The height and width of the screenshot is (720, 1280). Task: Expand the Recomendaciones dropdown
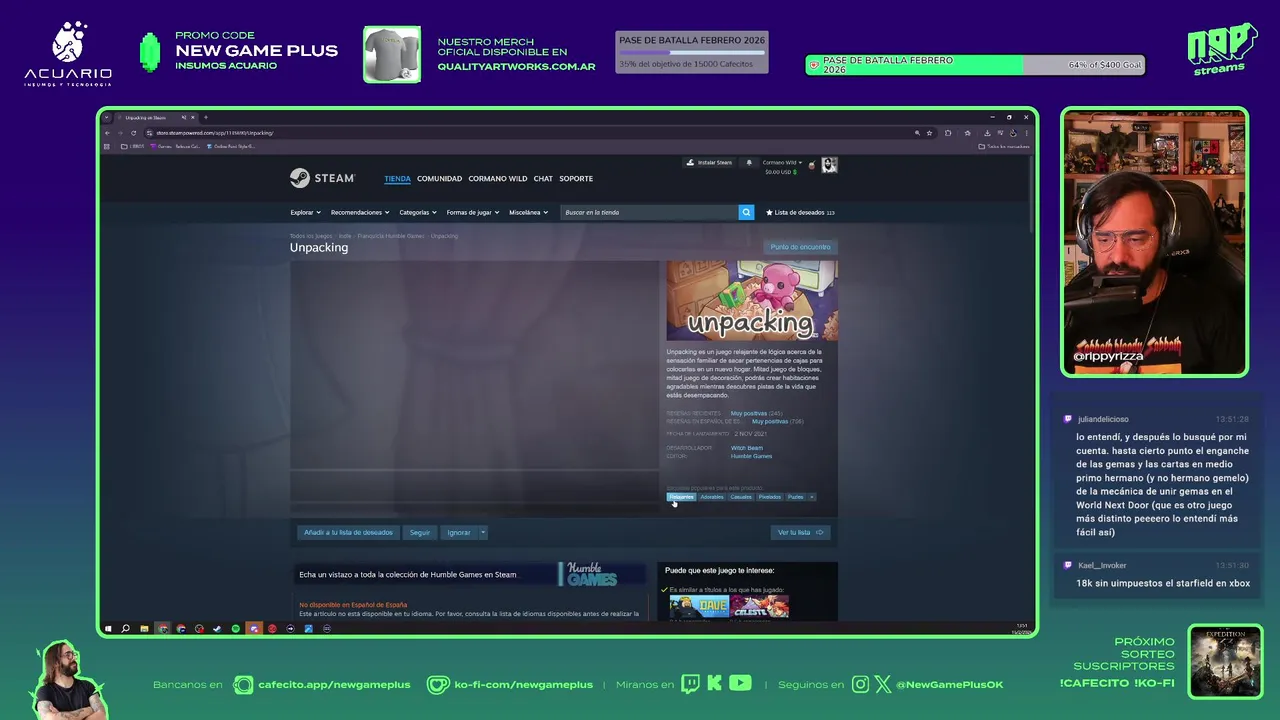360,212
